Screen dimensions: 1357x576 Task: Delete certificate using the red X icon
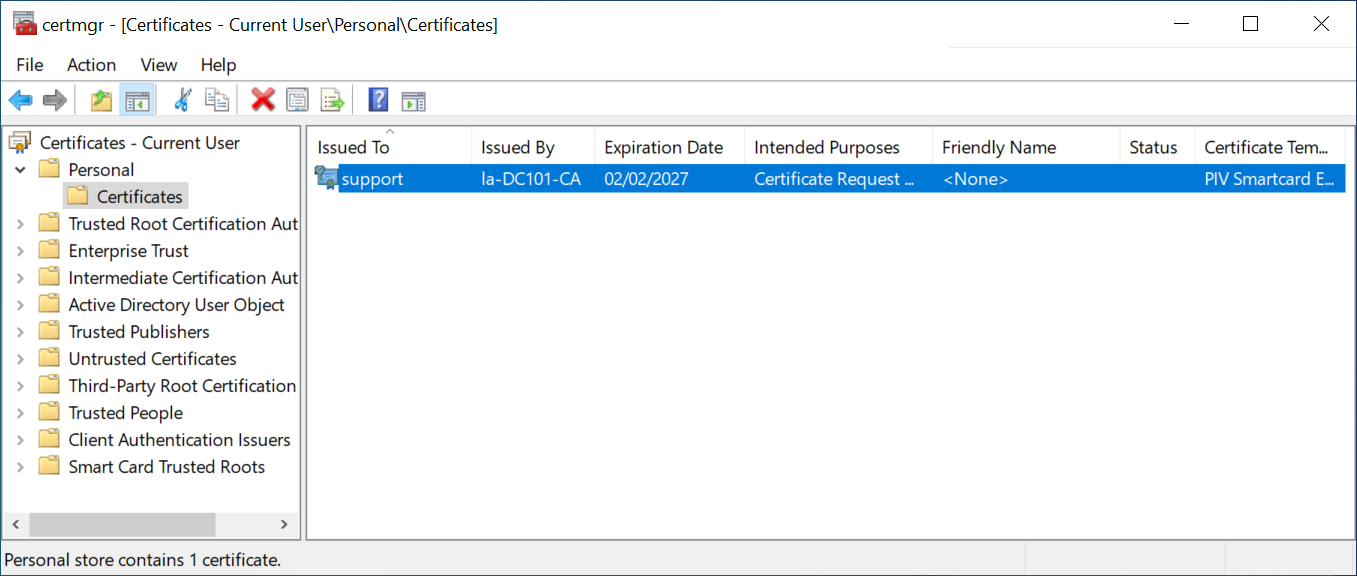coord(263,100)
